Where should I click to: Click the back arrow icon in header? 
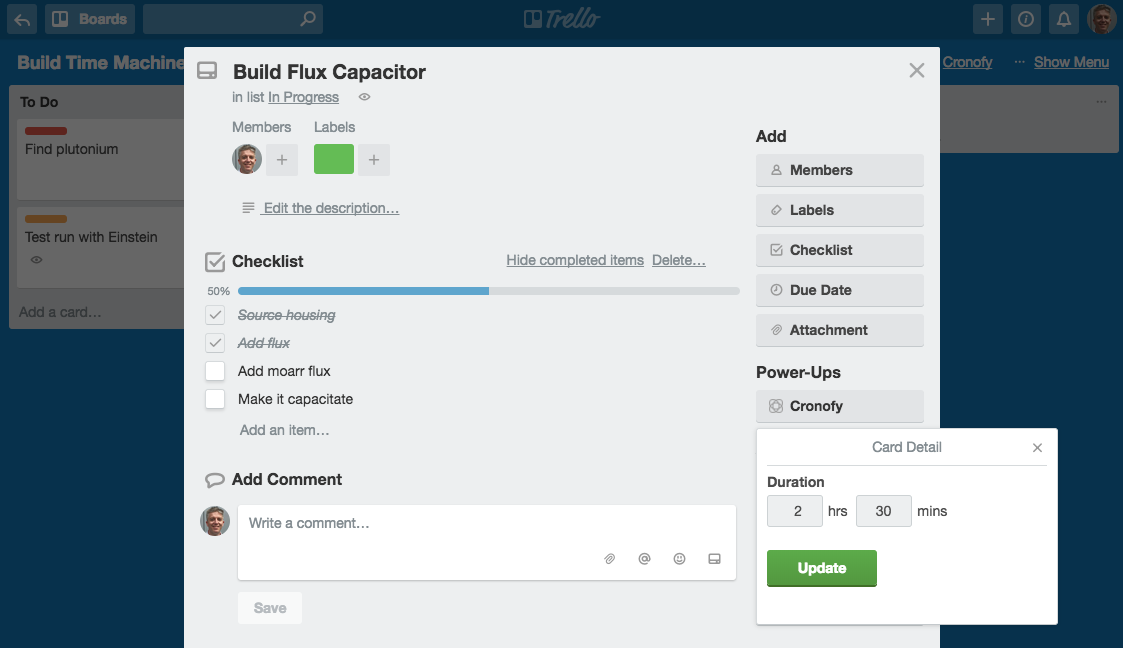22,19
